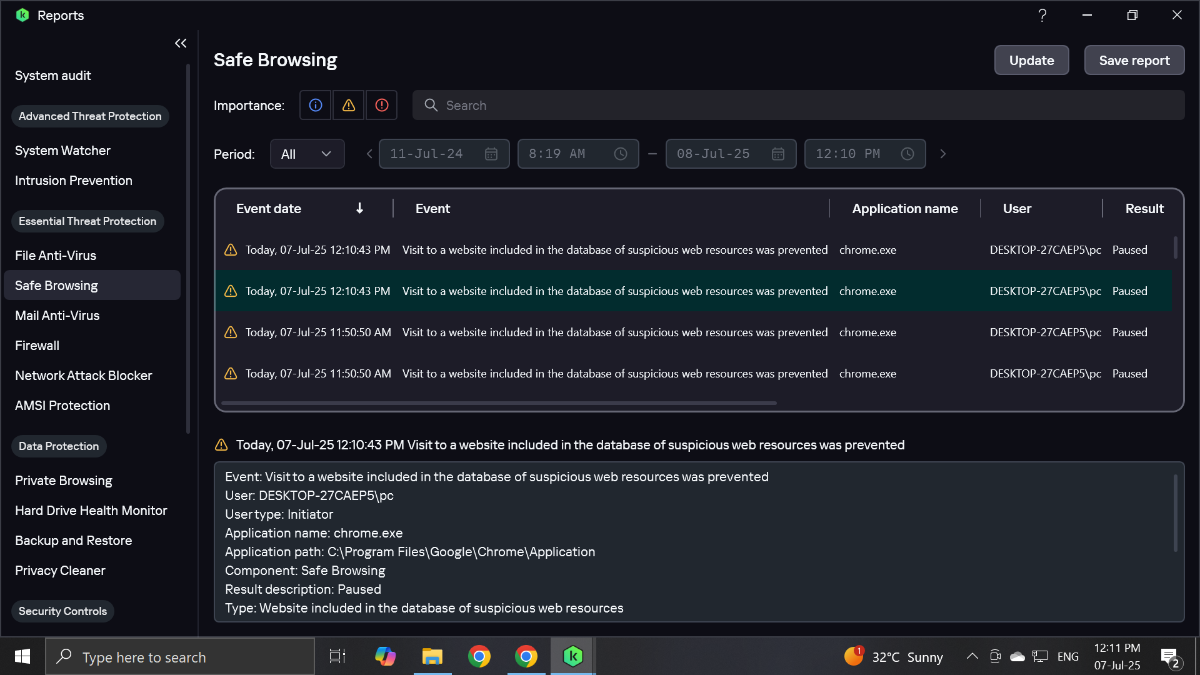This screenshot has height=675, width=1200.
Task: Sort by Application name column header
Action: pos(905,208)
